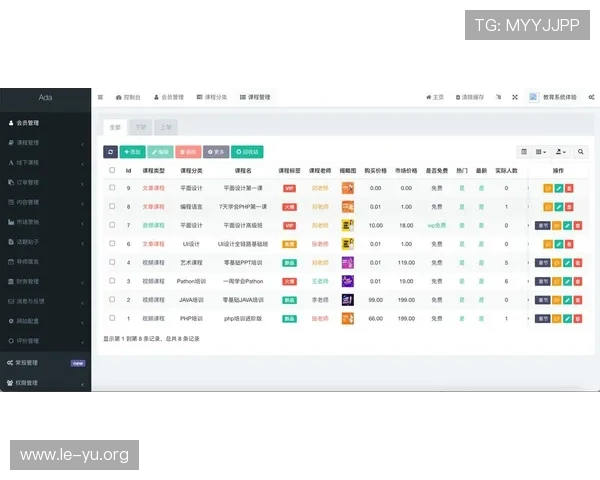Viewport: 600px width, 480px height.
Task: Click the hamburger sidebar toggle icon
Action: click(x=100, y=97)
